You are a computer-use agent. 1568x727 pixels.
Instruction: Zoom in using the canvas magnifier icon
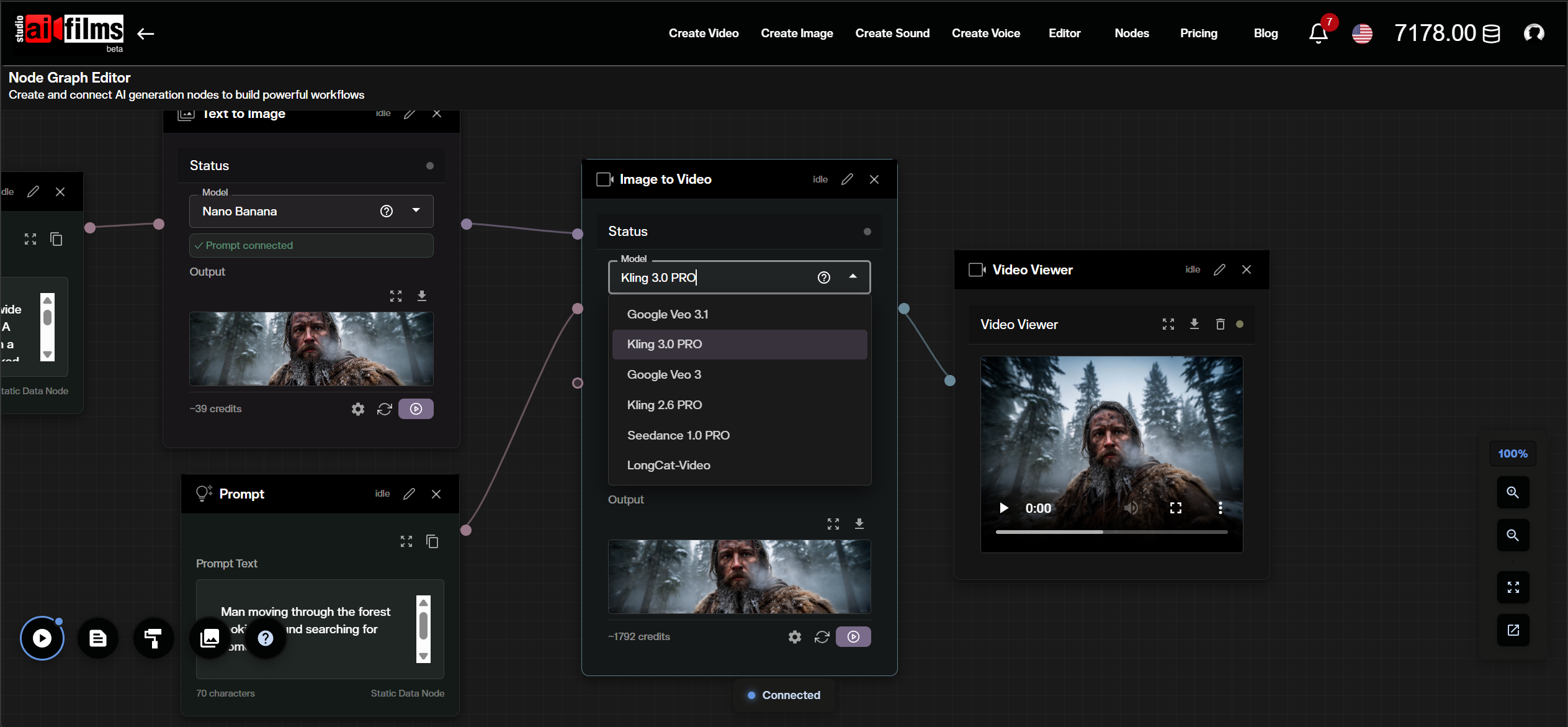[1513, 492]
